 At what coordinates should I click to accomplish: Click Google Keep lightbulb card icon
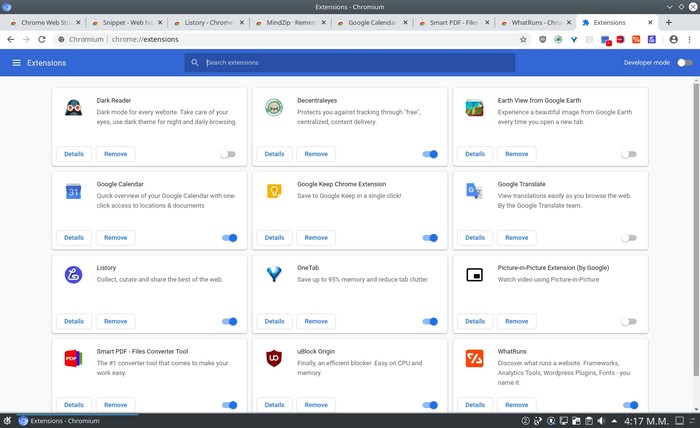coord(274,191)
